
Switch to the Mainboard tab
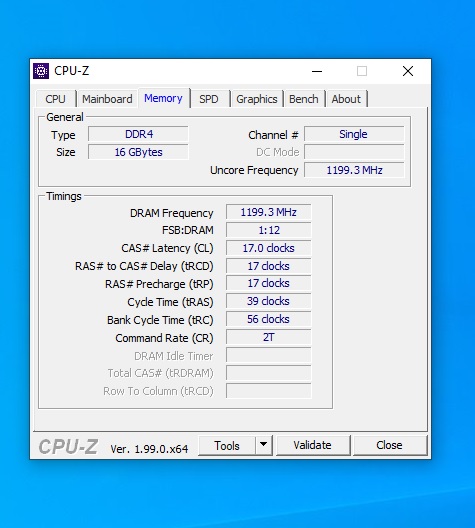107,99
